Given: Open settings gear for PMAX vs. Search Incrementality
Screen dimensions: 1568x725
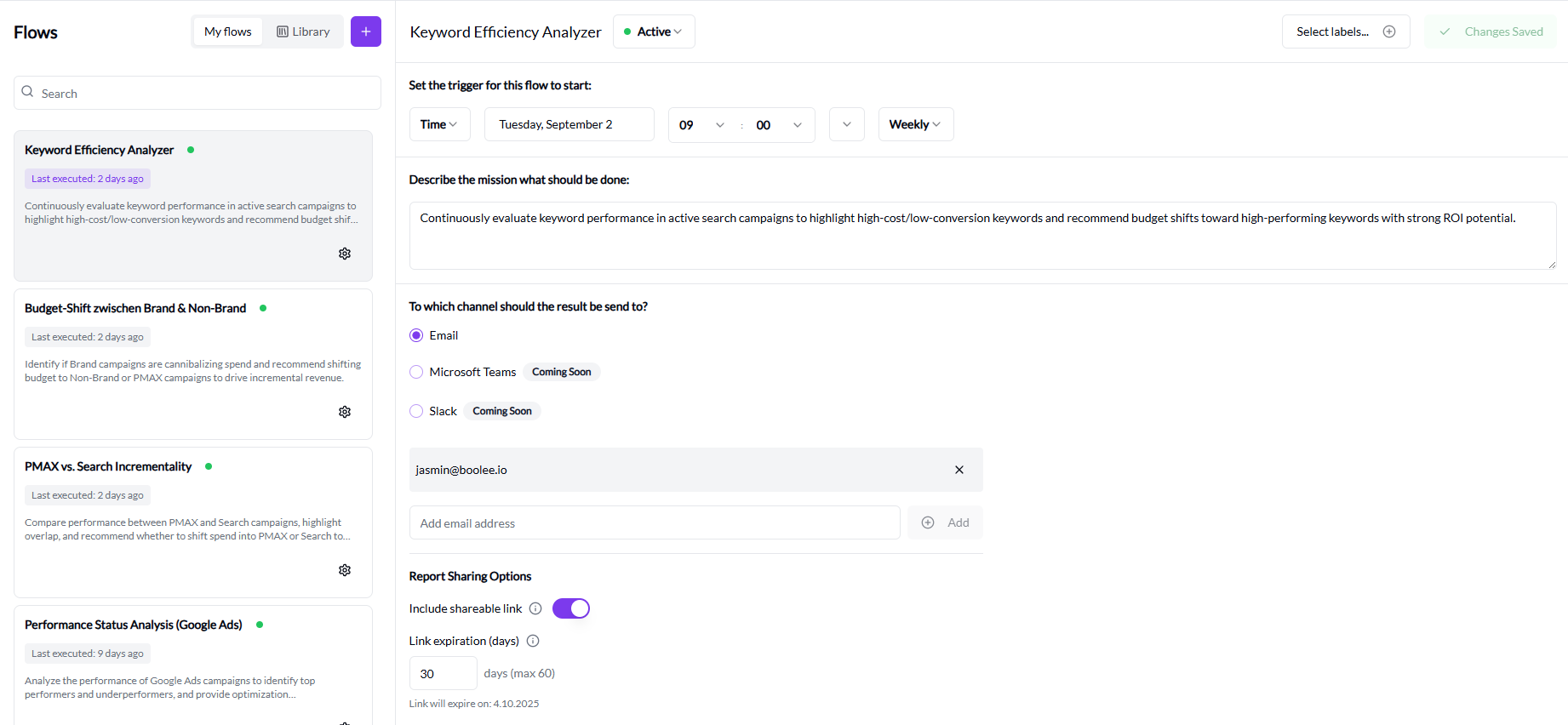Looking at the screenshot, I should [345, 570].
